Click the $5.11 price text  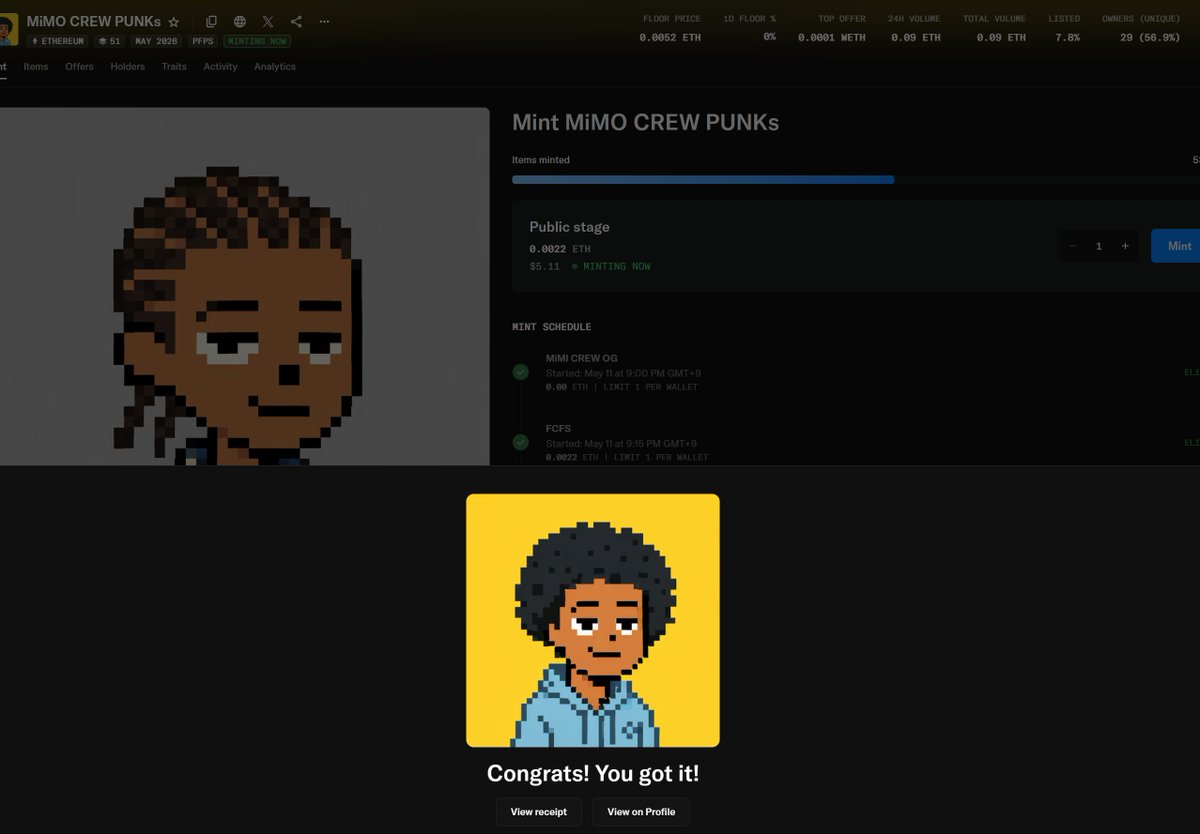pos(545,267)
